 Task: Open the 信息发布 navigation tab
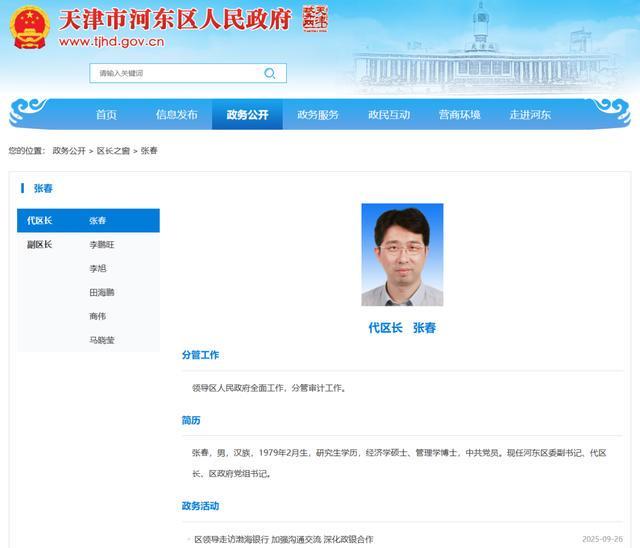176,115
